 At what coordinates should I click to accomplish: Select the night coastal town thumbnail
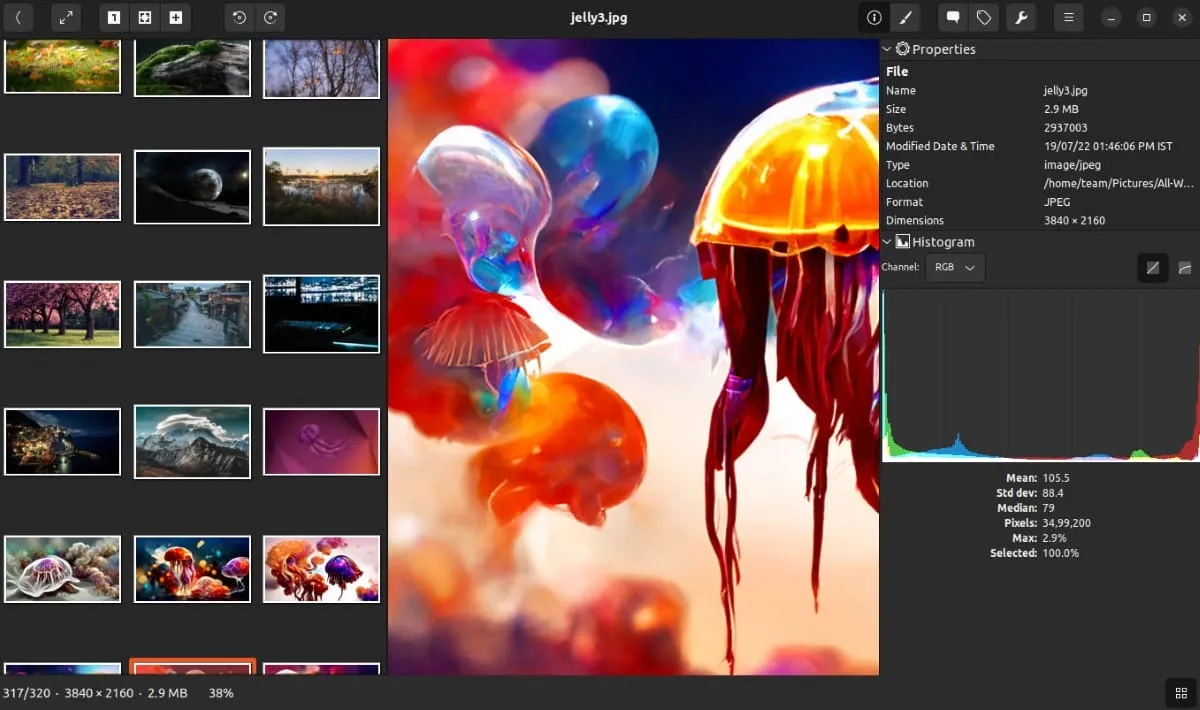tap(62, 441)
